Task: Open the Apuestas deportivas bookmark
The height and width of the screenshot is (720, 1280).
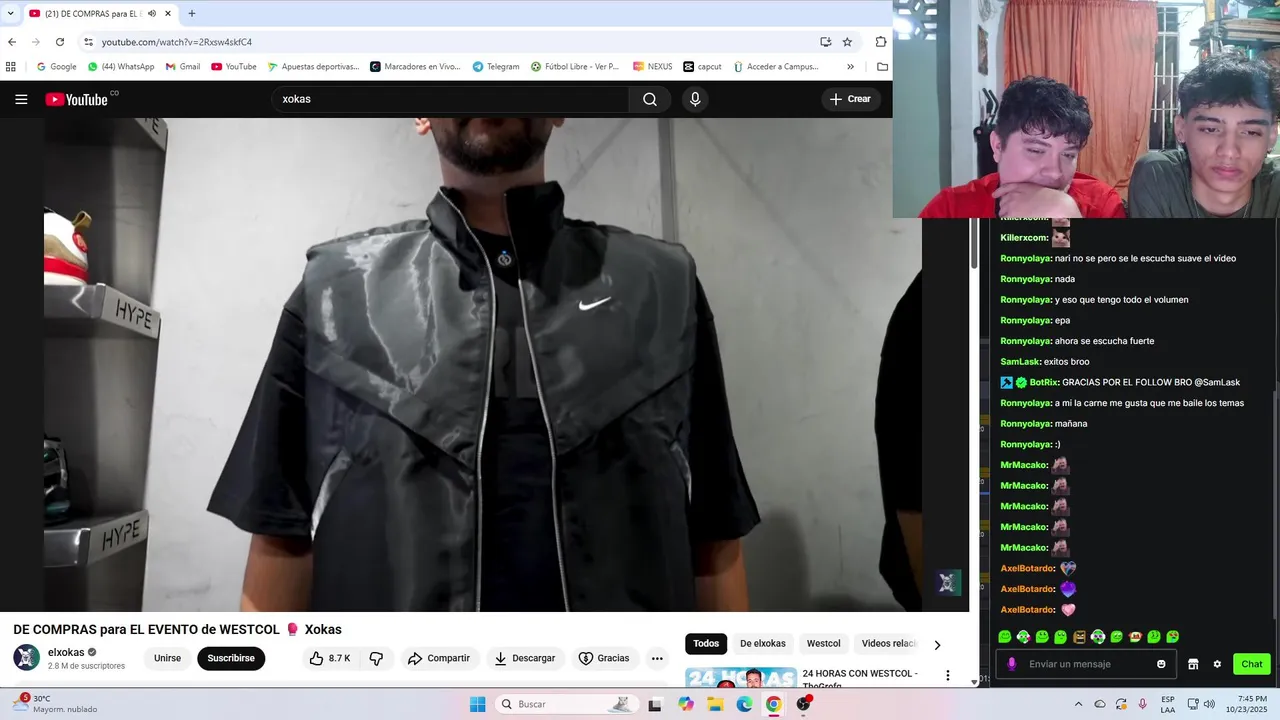Action: tap(313, 67)
